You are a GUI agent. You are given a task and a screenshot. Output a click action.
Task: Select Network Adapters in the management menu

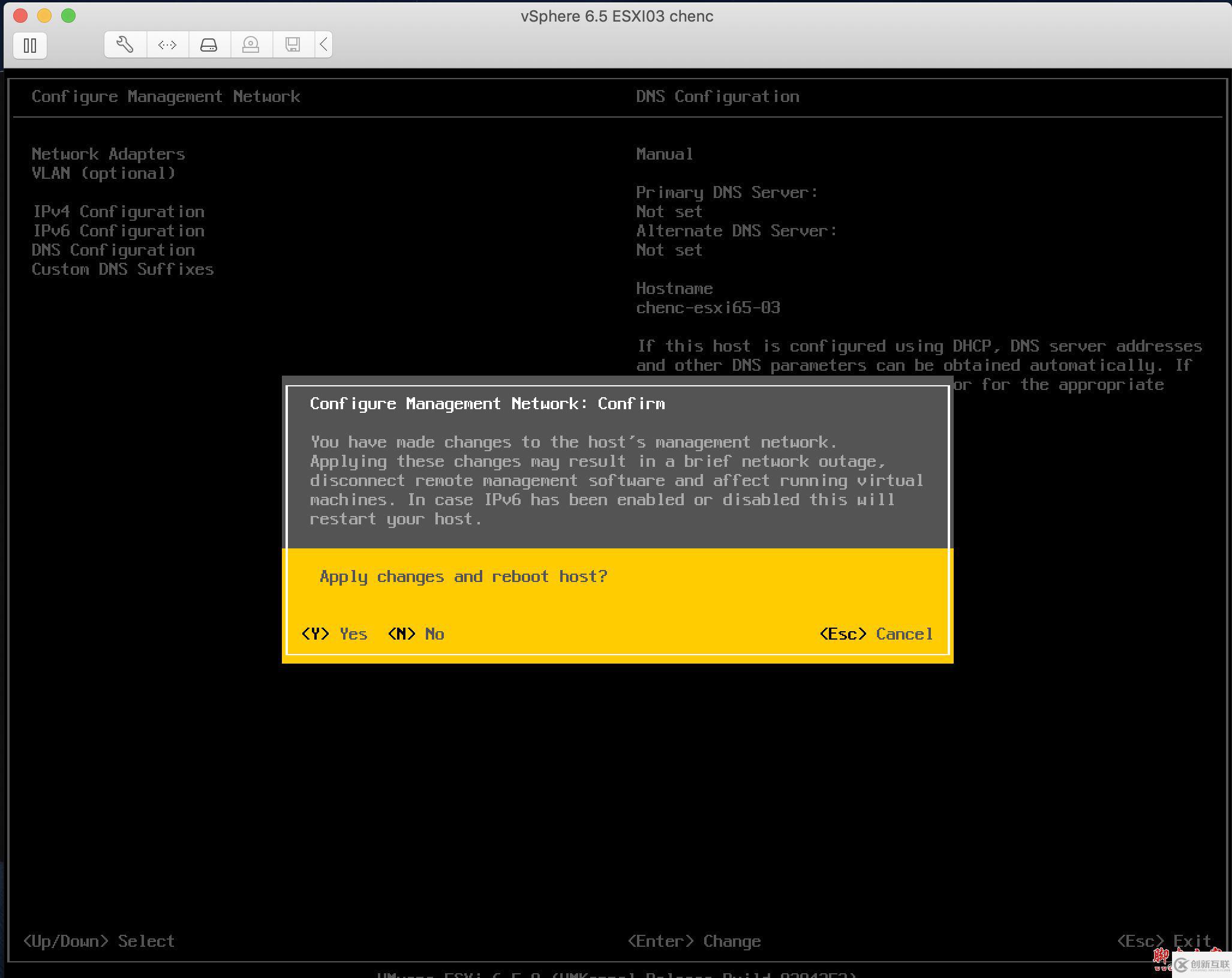108,154
